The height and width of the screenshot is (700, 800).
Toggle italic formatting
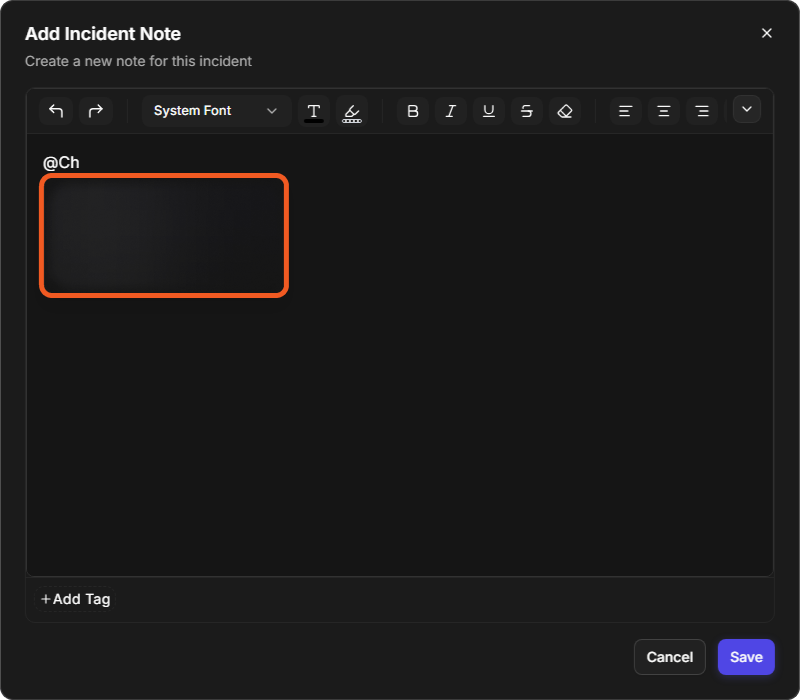[x=451, y=111]
